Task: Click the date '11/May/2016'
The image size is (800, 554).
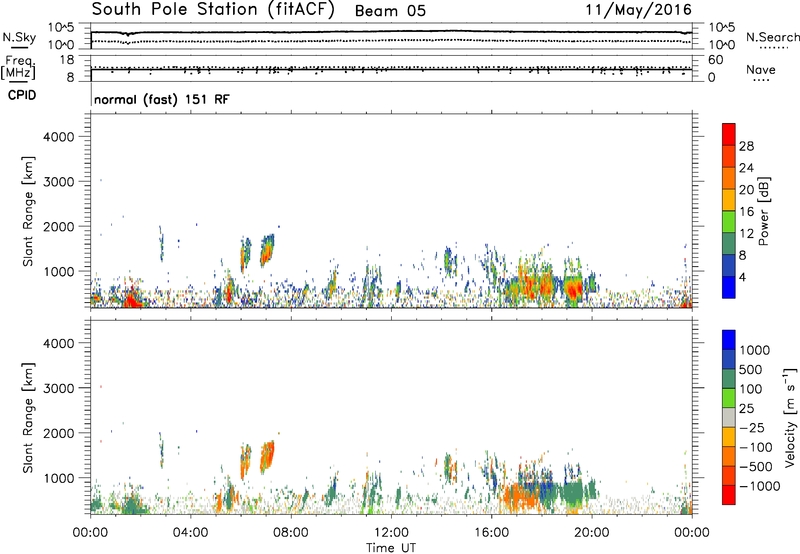Action: [638, 10]
